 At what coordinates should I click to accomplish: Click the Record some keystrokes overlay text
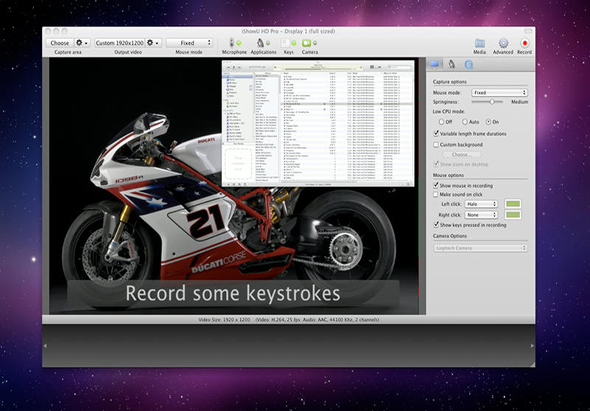pos(233,293)
